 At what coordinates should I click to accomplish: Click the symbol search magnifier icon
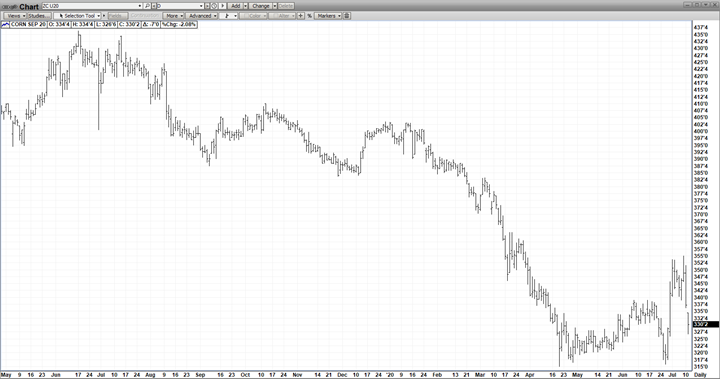pos(147,6)
